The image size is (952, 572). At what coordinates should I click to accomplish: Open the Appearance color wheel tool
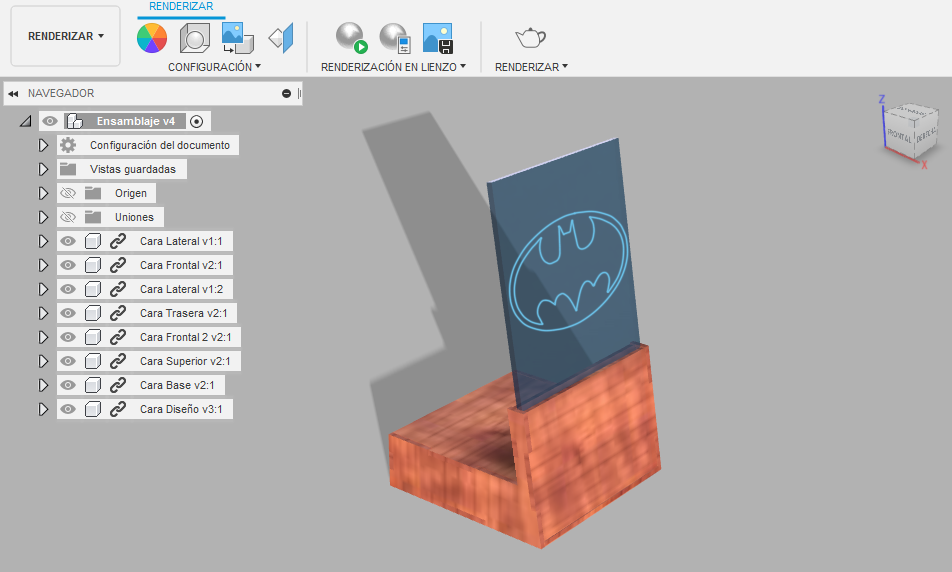pos(152,38)
